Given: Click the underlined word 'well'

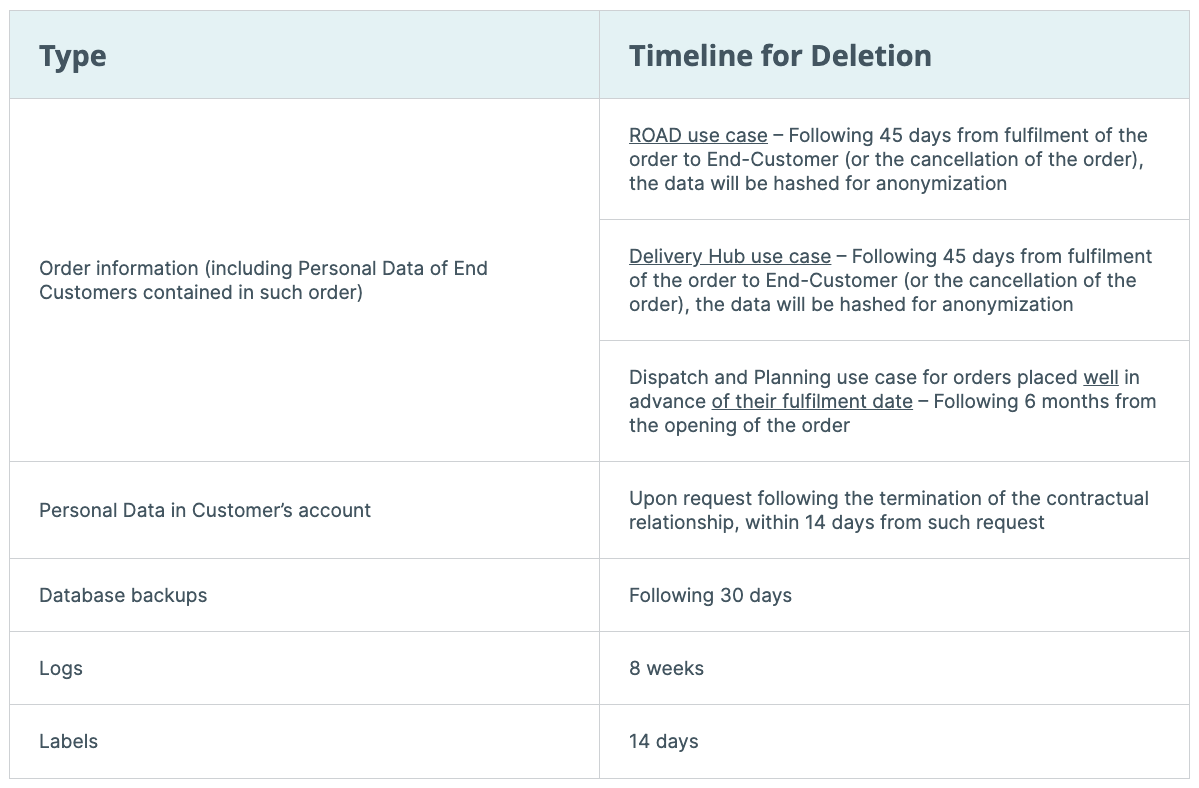Looking at the screenshot, I should point(1100,378).
